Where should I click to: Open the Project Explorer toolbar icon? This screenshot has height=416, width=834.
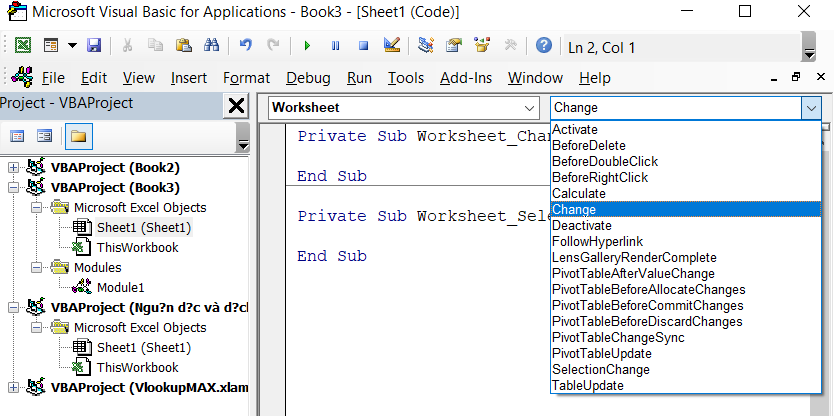(426, 46)
